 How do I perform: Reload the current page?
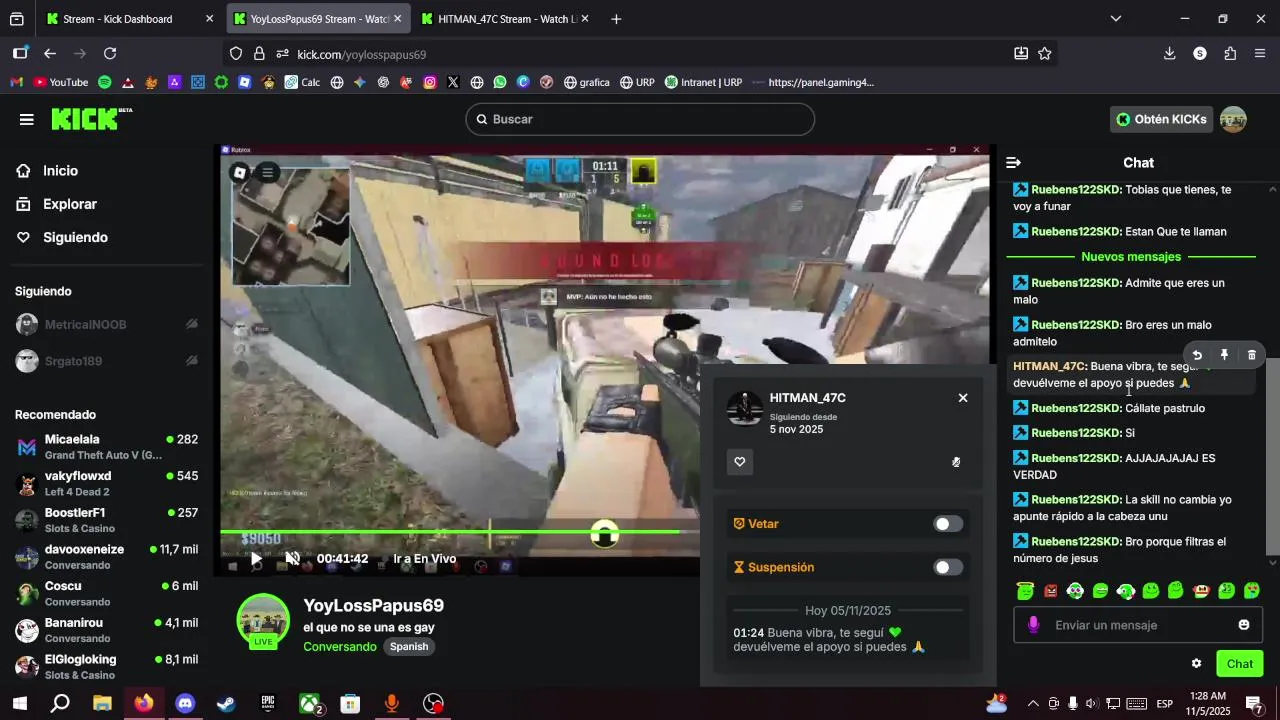click(110, 54)
